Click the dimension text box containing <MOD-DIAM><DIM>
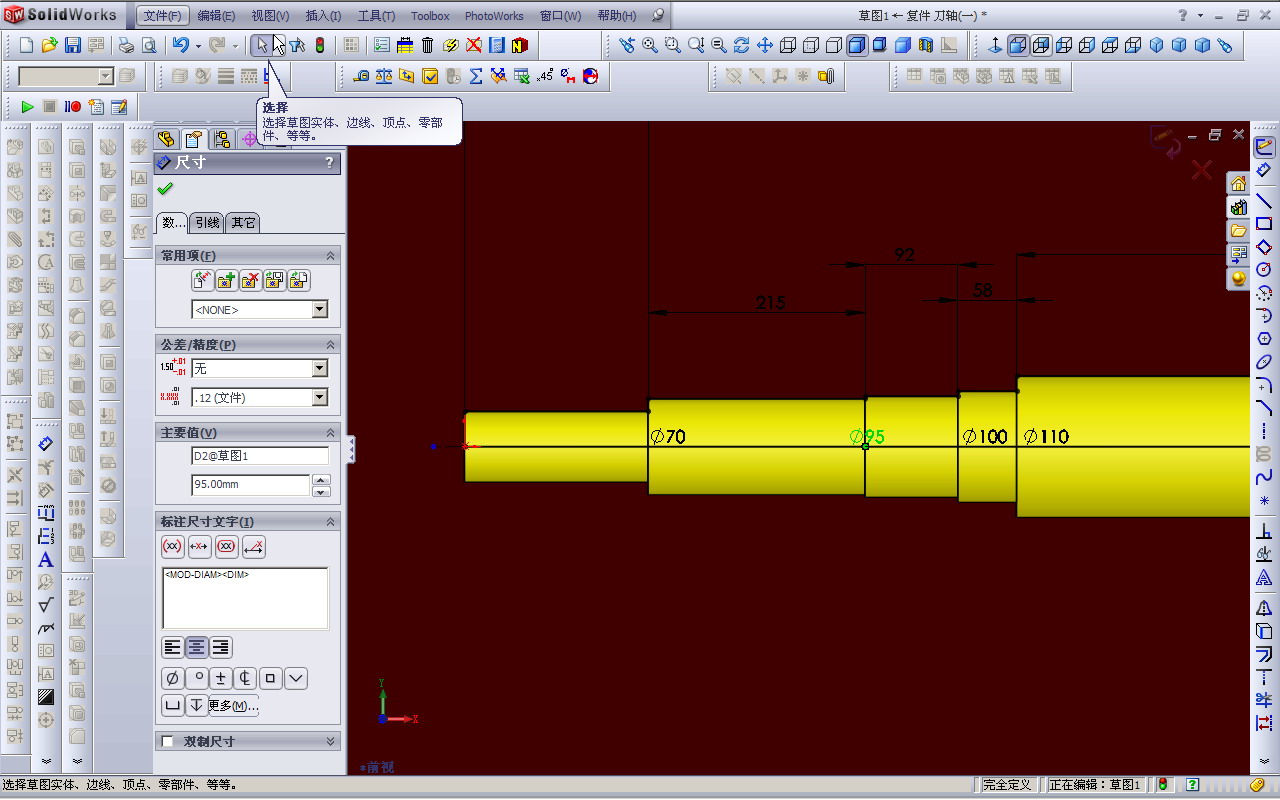1280x800 pixels. tap(245, 598)
